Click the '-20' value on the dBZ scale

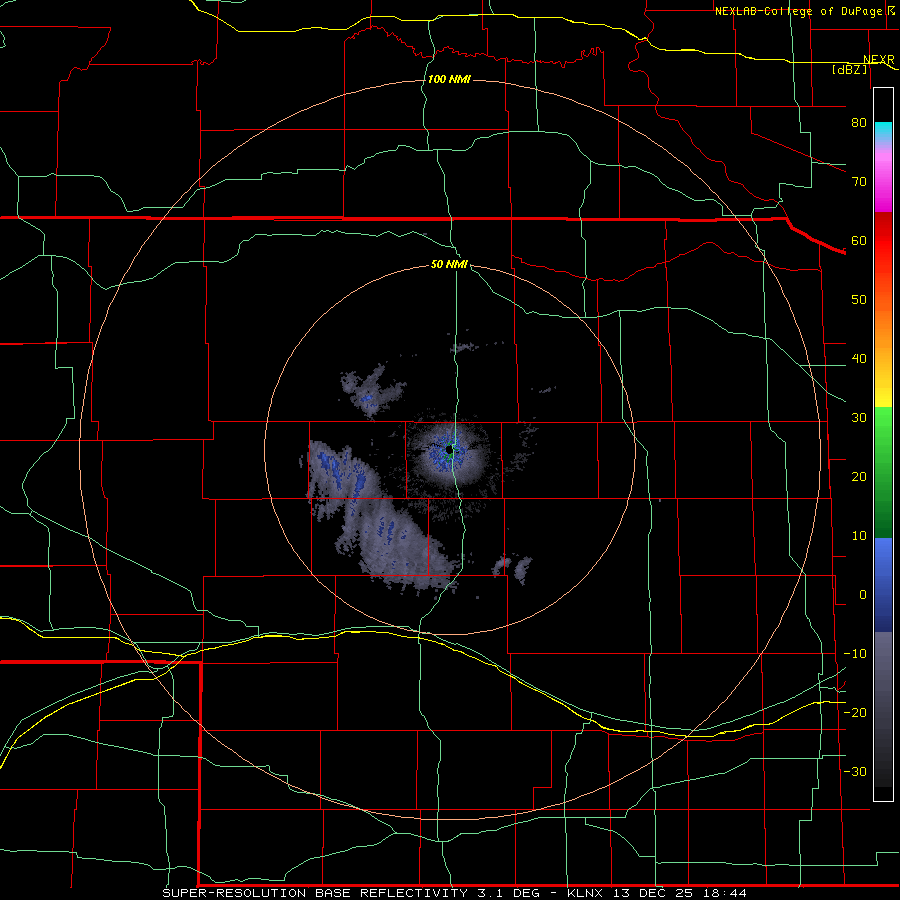pyautogui.click(x=855, y=712)
